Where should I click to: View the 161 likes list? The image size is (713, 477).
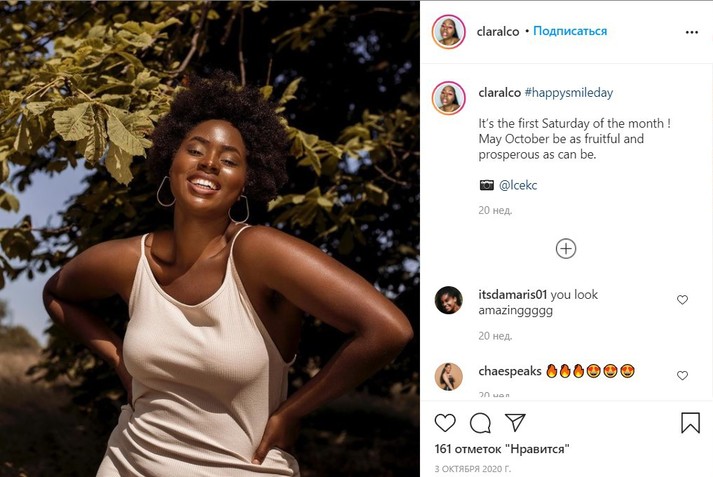pos(501,449)
